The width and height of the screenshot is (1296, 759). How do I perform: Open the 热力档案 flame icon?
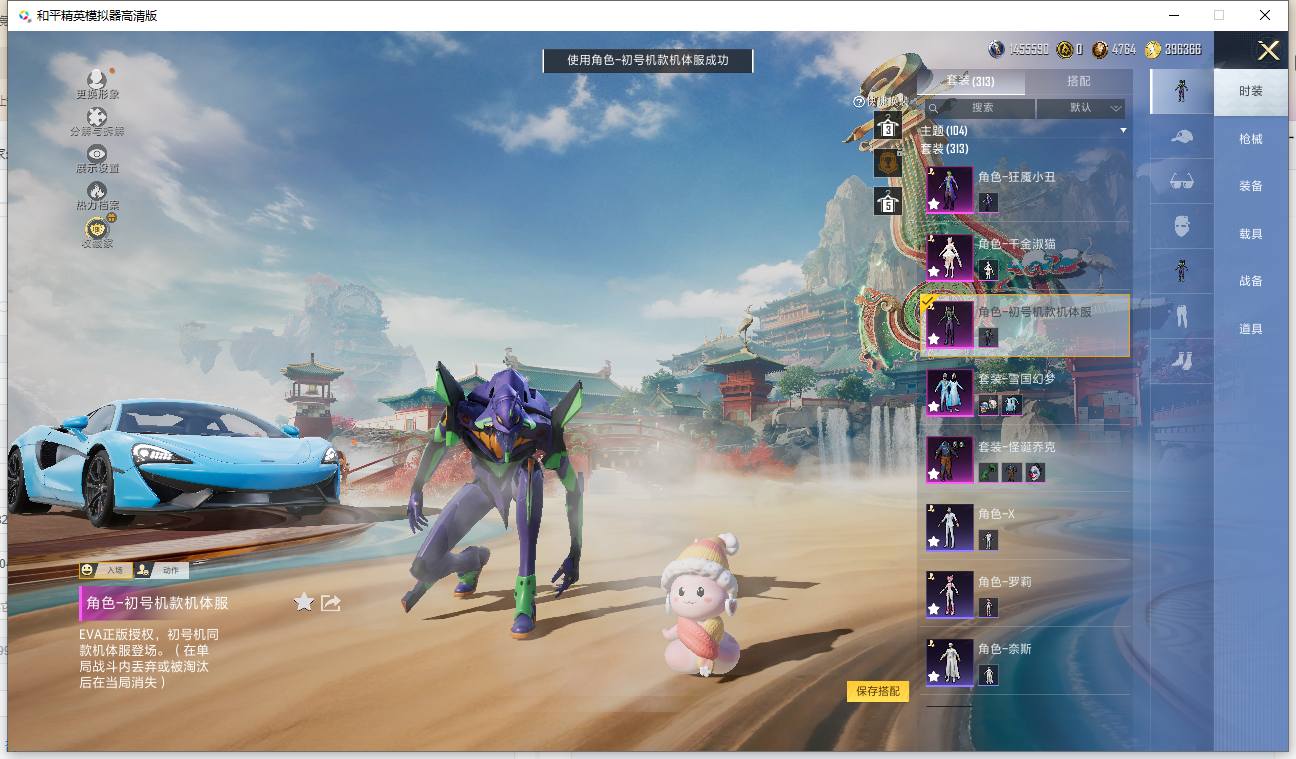(x=97, y=191)
